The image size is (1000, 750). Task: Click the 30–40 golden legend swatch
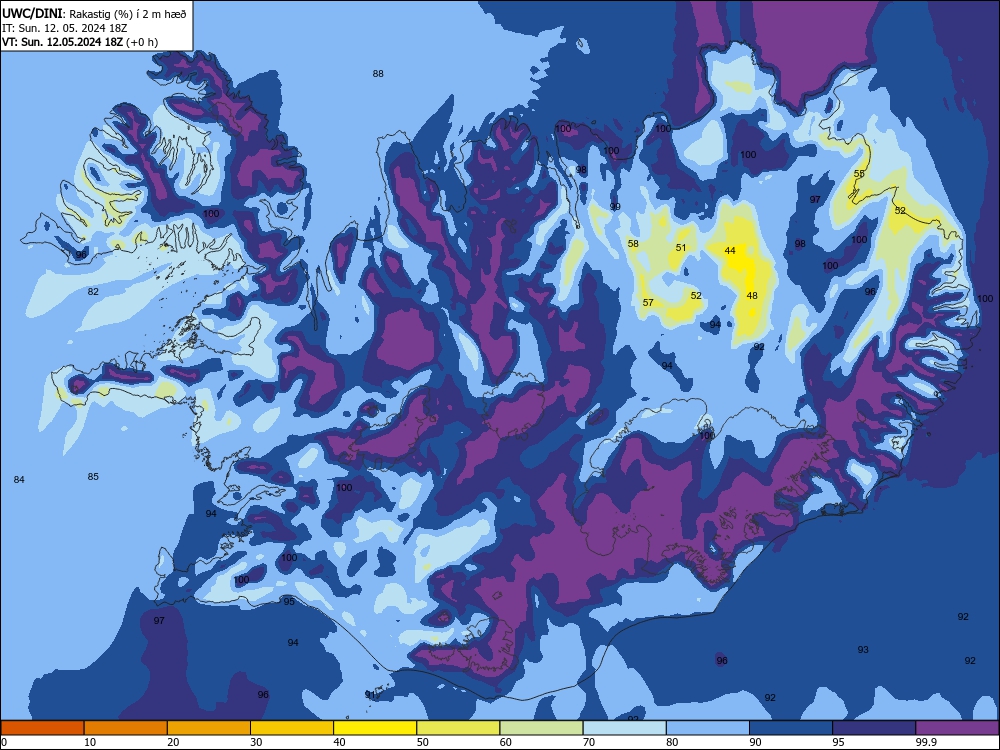292,728
